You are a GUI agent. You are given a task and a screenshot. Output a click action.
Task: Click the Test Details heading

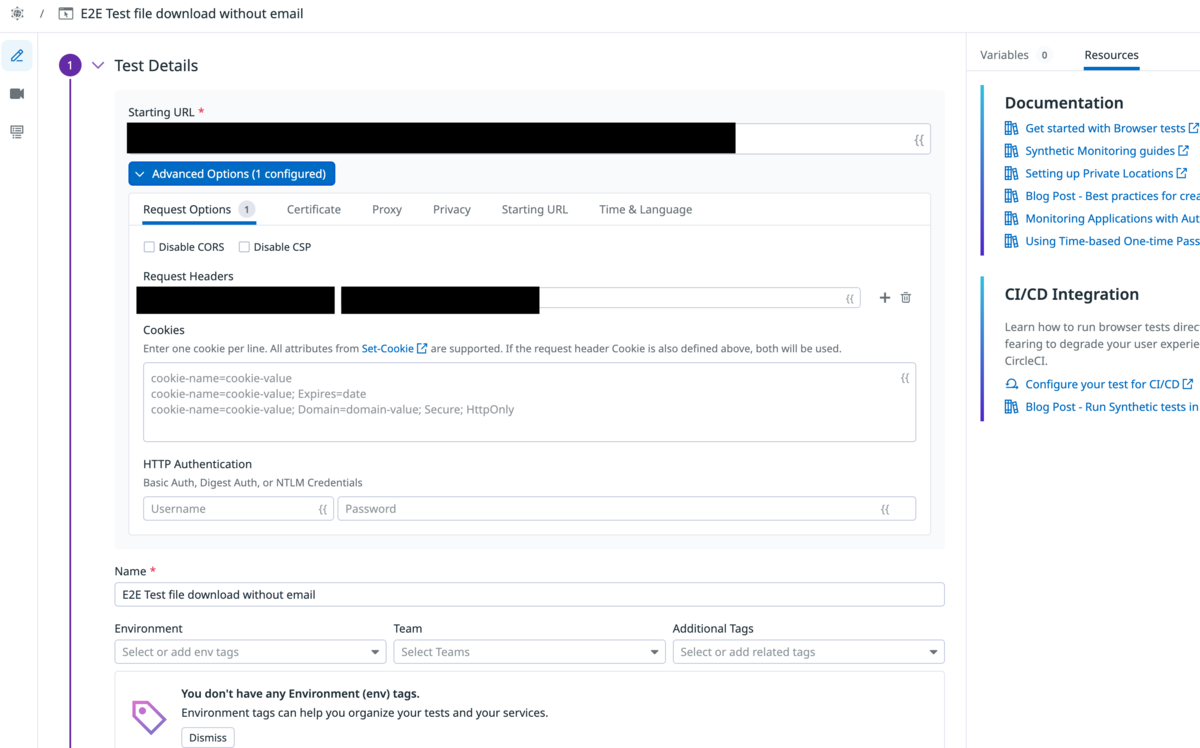(x=156, y=66)
